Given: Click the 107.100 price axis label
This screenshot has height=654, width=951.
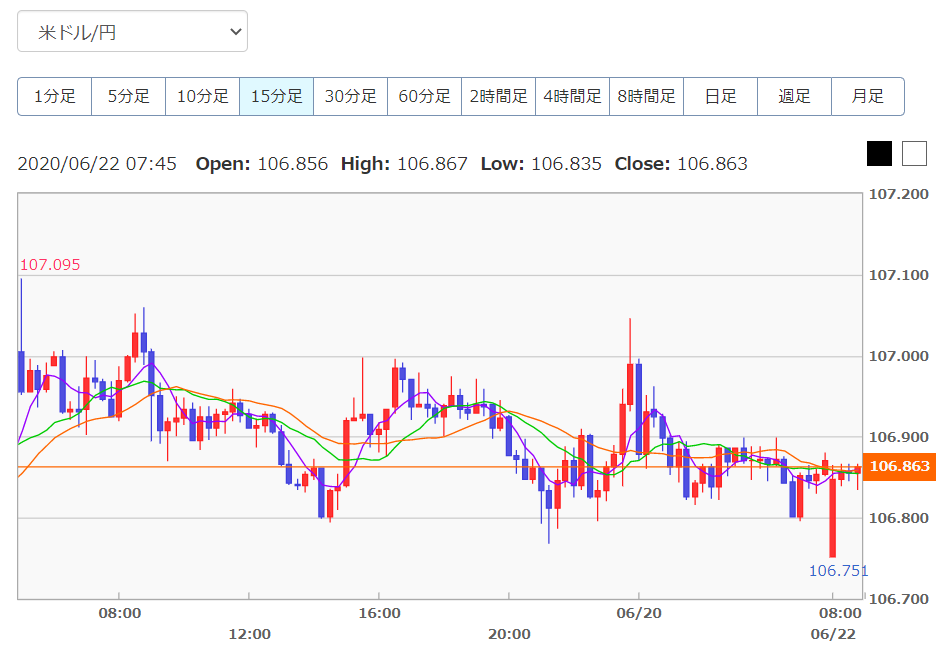Looking at the screenshot, I should 899,275.
